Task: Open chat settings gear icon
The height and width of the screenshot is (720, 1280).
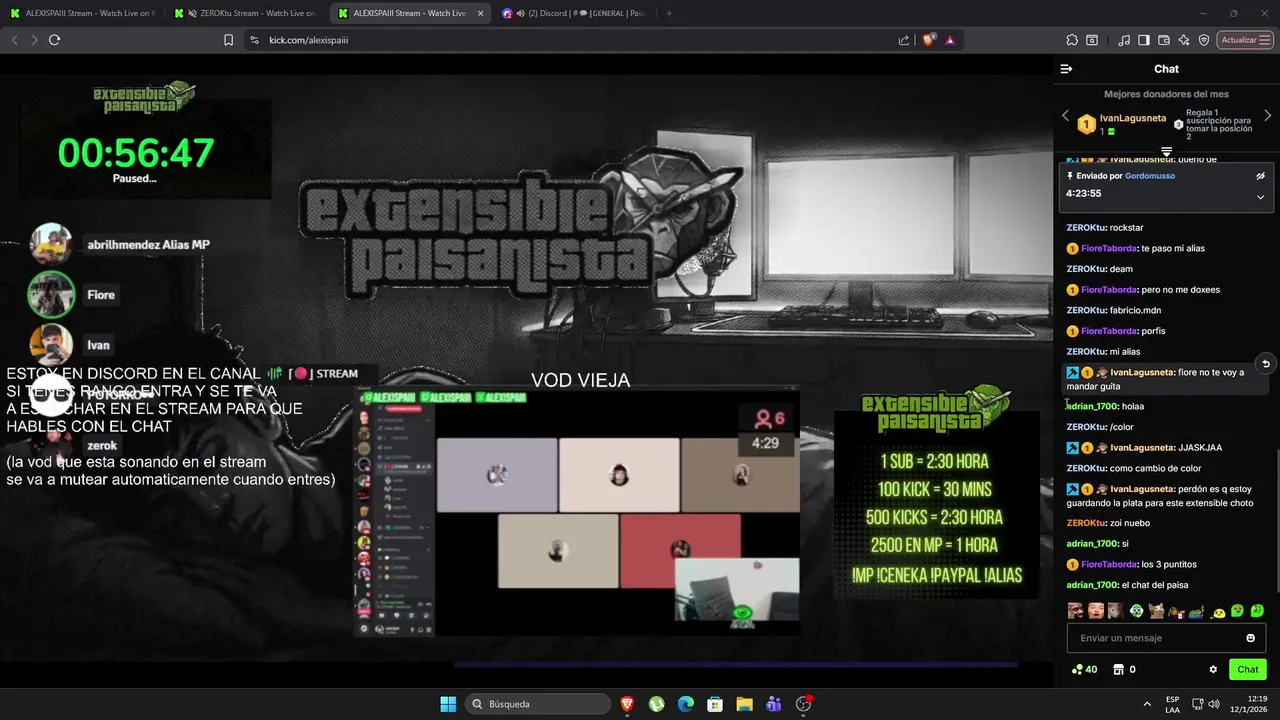Action: pyautogui.click(x=1213, y=670)
